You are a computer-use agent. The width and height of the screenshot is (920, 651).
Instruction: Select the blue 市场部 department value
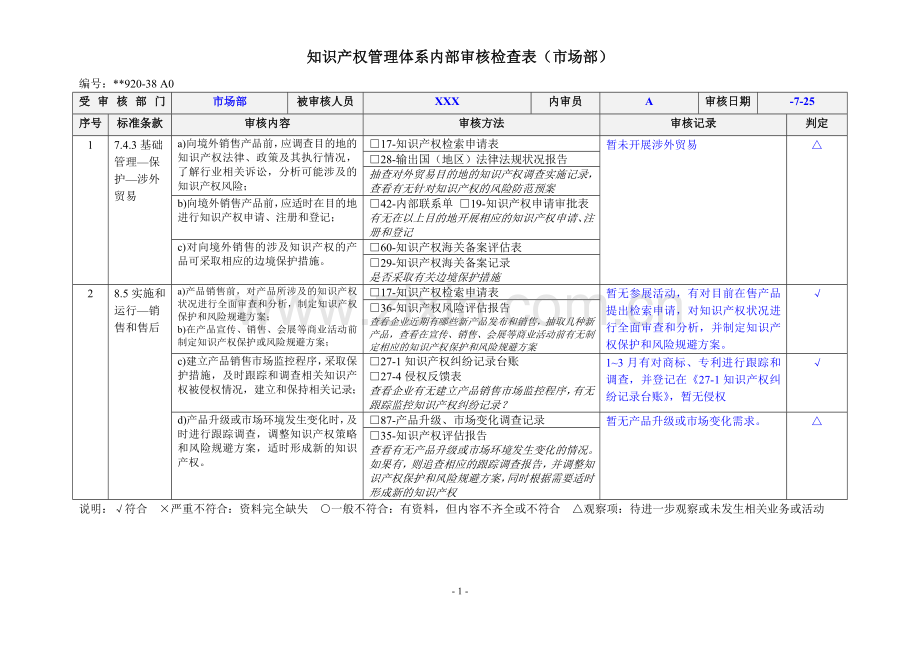(229, 101)
